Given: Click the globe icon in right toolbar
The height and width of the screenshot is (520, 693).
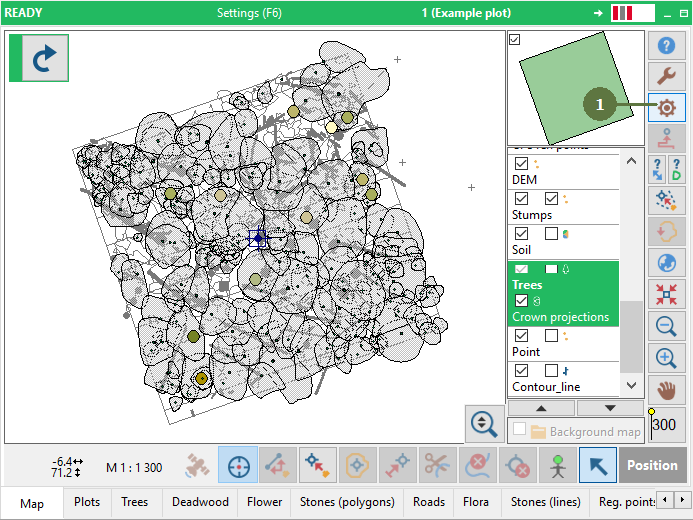Looking at the screenshot, I should (667, 263).
